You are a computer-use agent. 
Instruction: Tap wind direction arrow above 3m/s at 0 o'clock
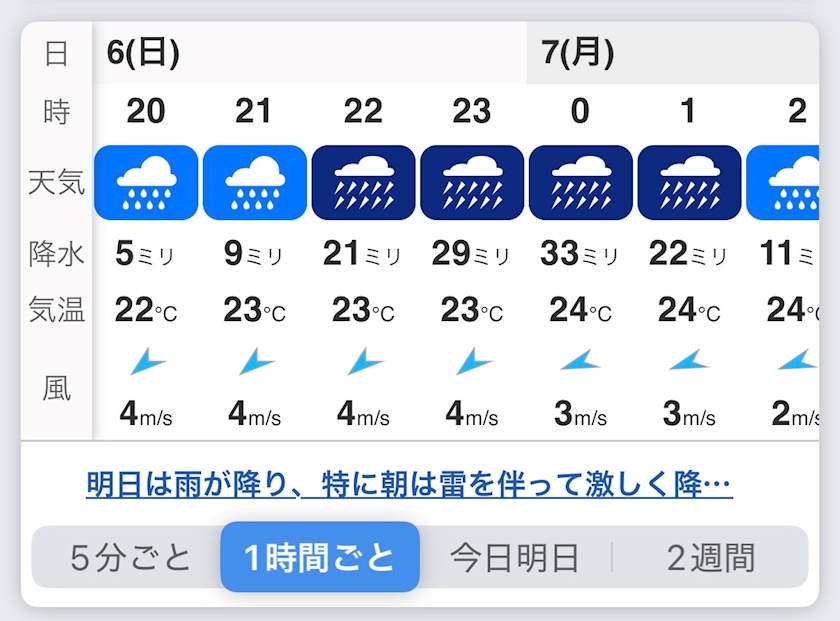pyautogui.click(x=581, y=360)
